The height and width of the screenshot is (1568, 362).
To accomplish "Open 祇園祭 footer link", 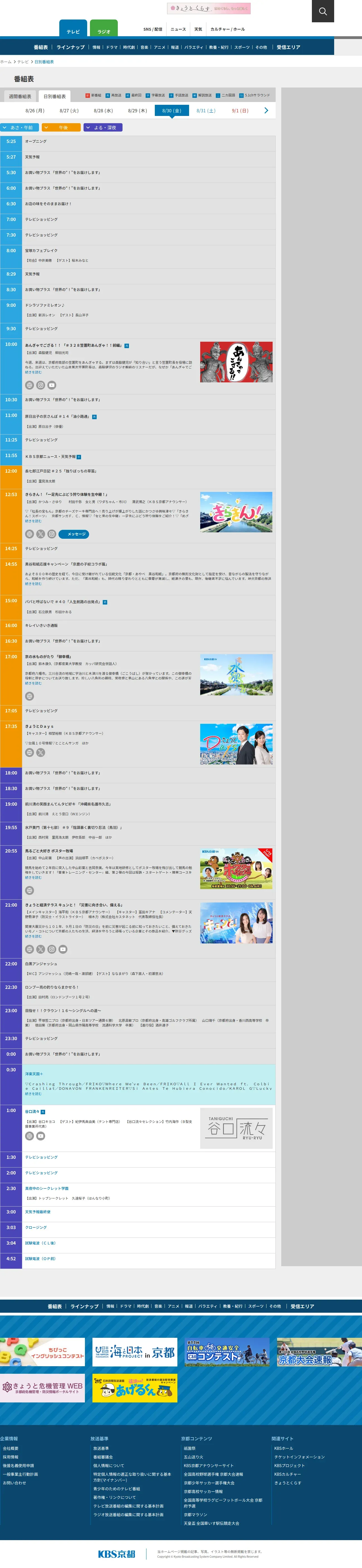I will 190,1448.
